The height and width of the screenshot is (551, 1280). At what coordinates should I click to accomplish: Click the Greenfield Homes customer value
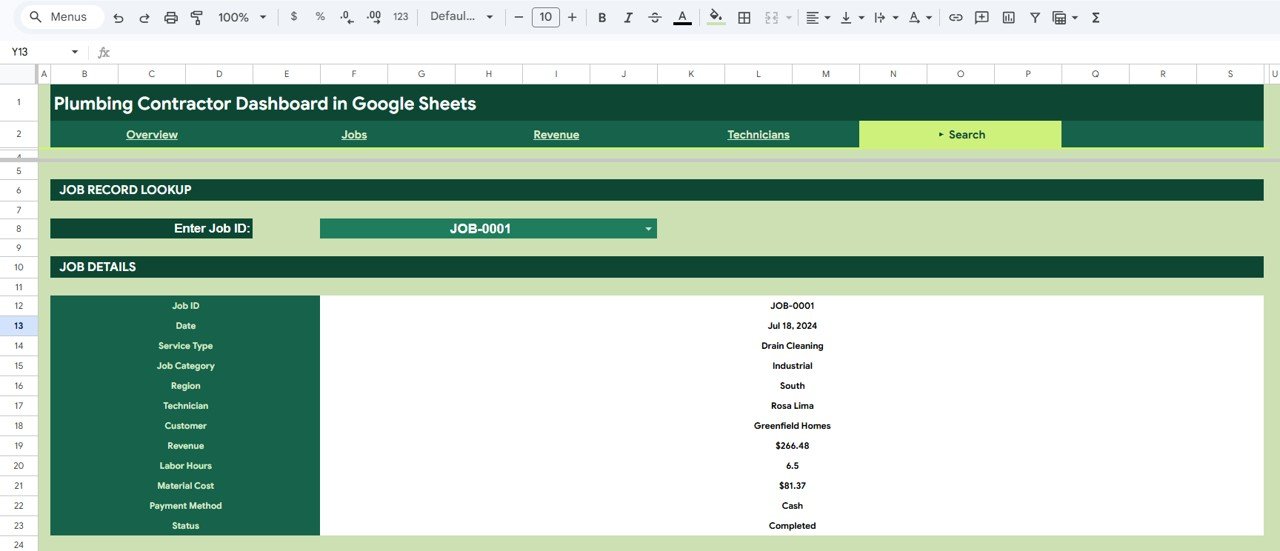[x=792, y=426]
